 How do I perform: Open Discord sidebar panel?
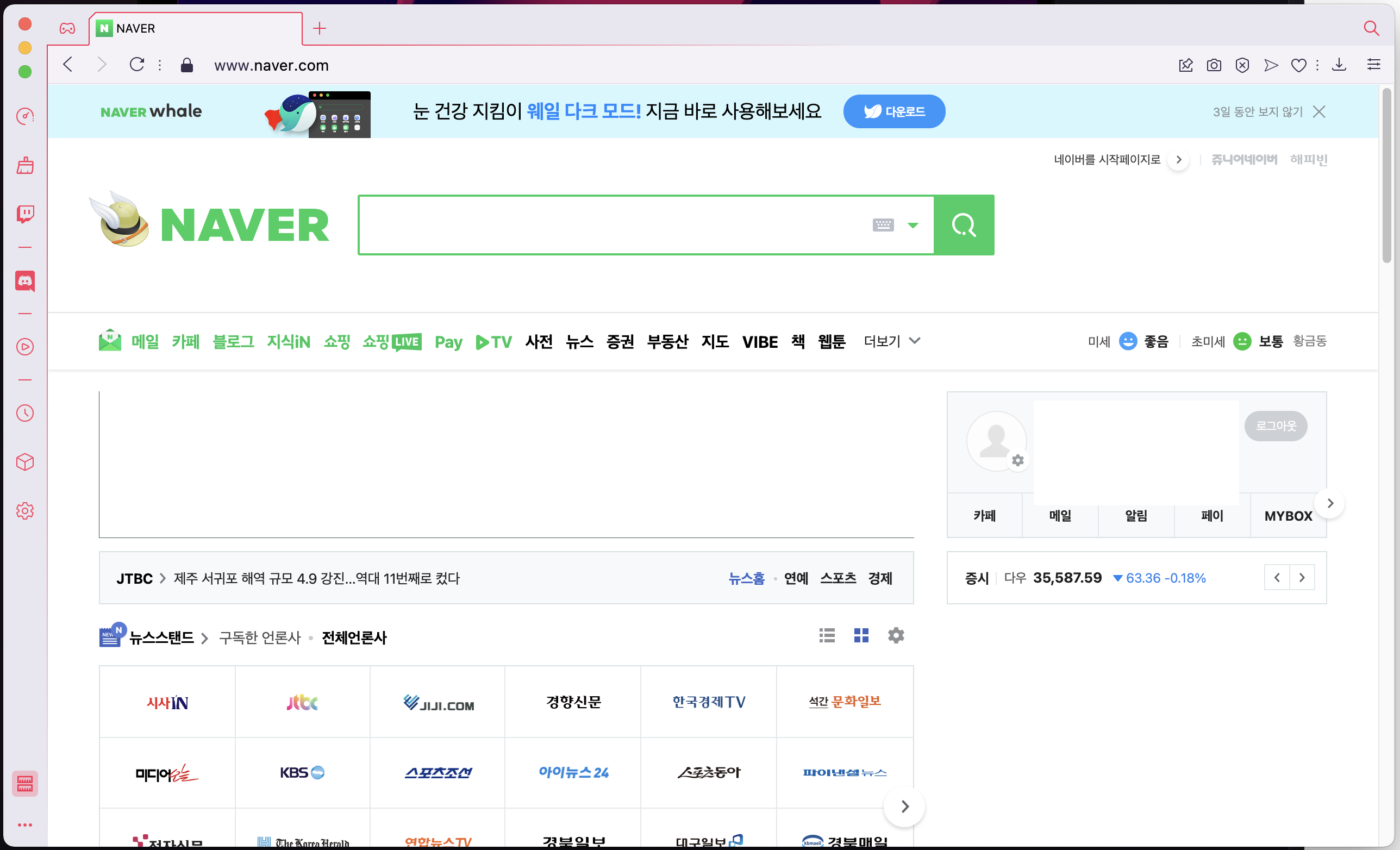point(25,280)
